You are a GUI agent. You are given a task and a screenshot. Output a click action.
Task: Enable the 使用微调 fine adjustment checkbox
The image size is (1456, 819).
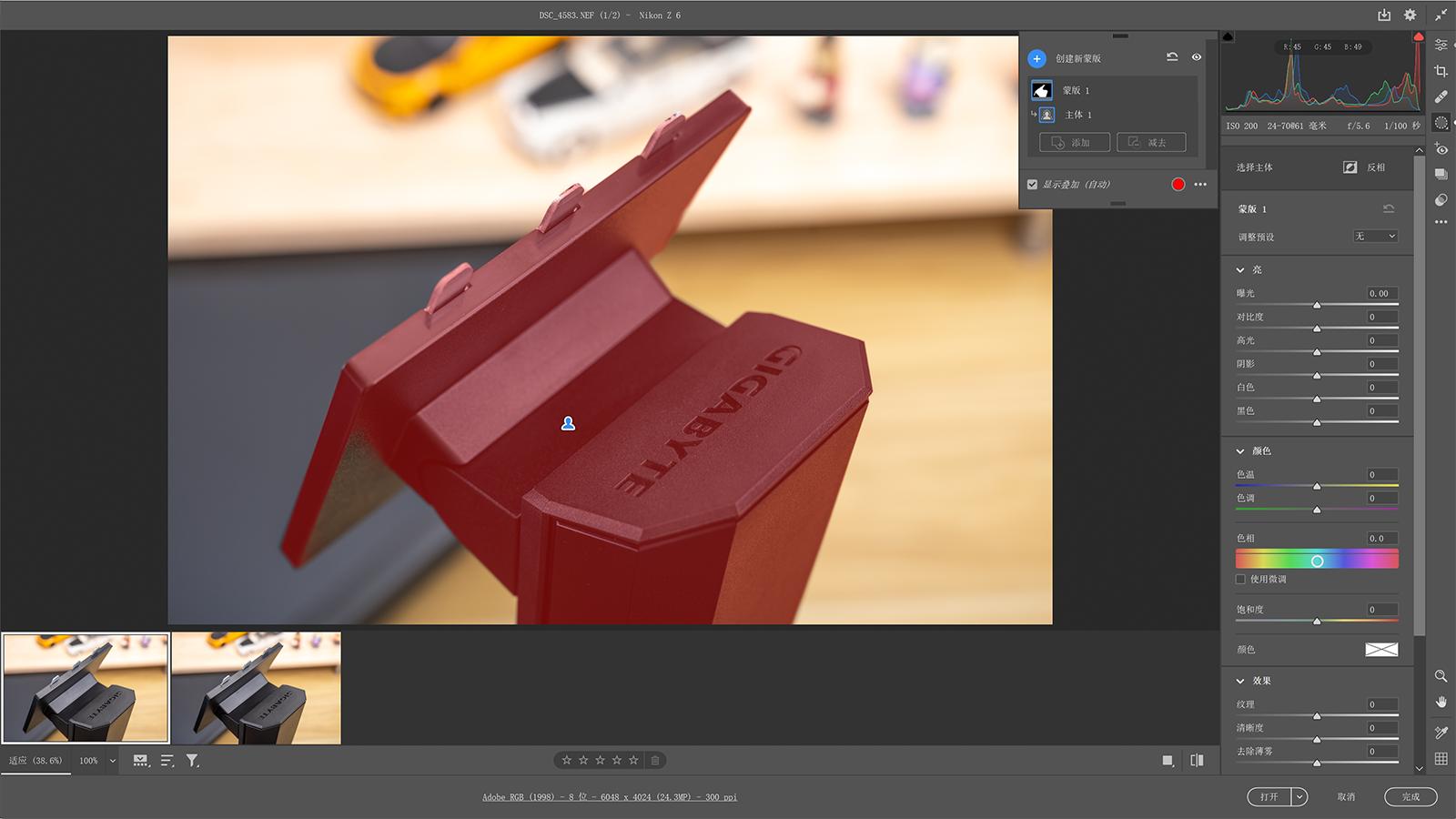1240,579
